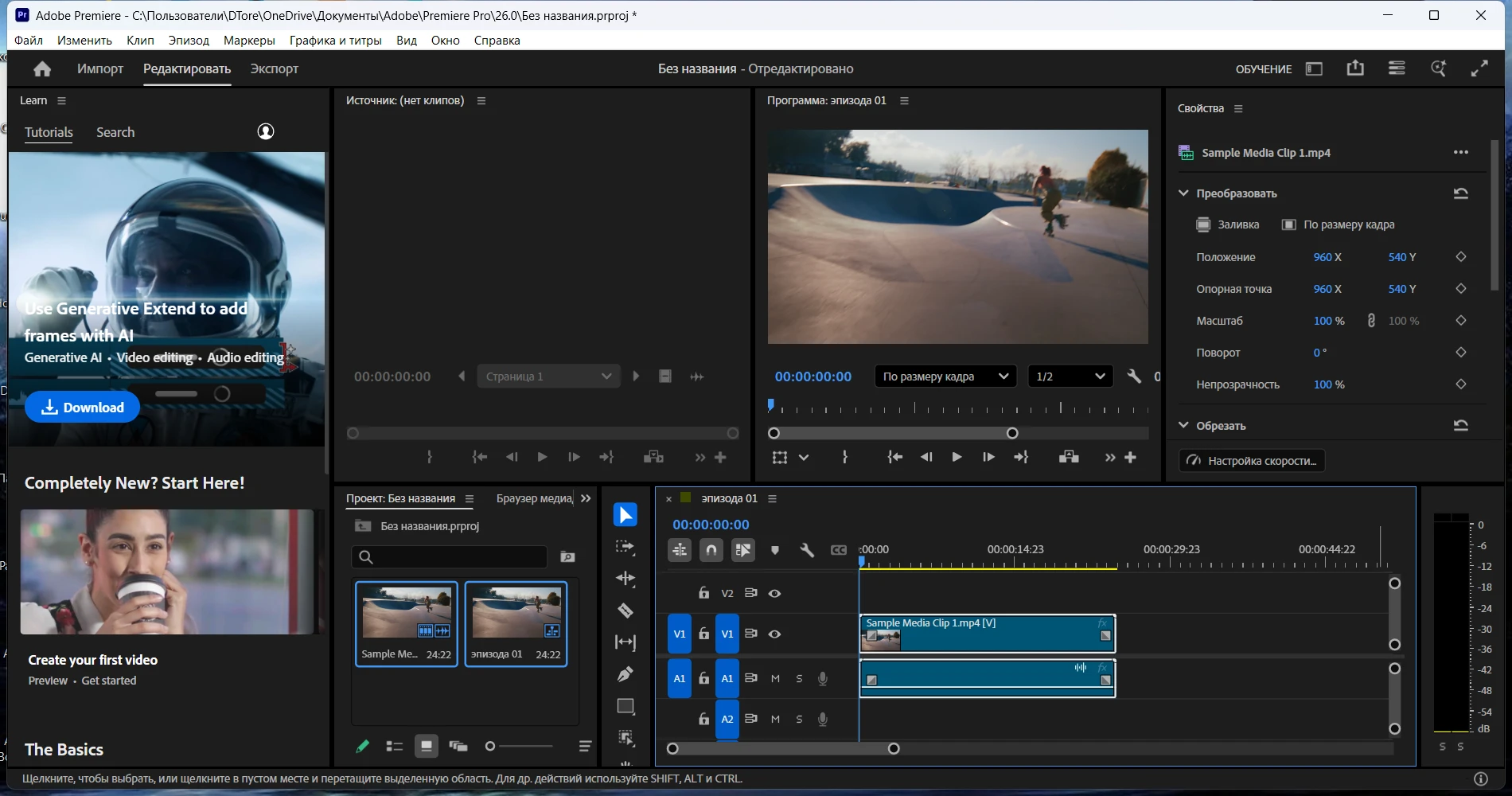
Task: Open the По размеру кадра zoom dropdown
Action: click(945, 377)
